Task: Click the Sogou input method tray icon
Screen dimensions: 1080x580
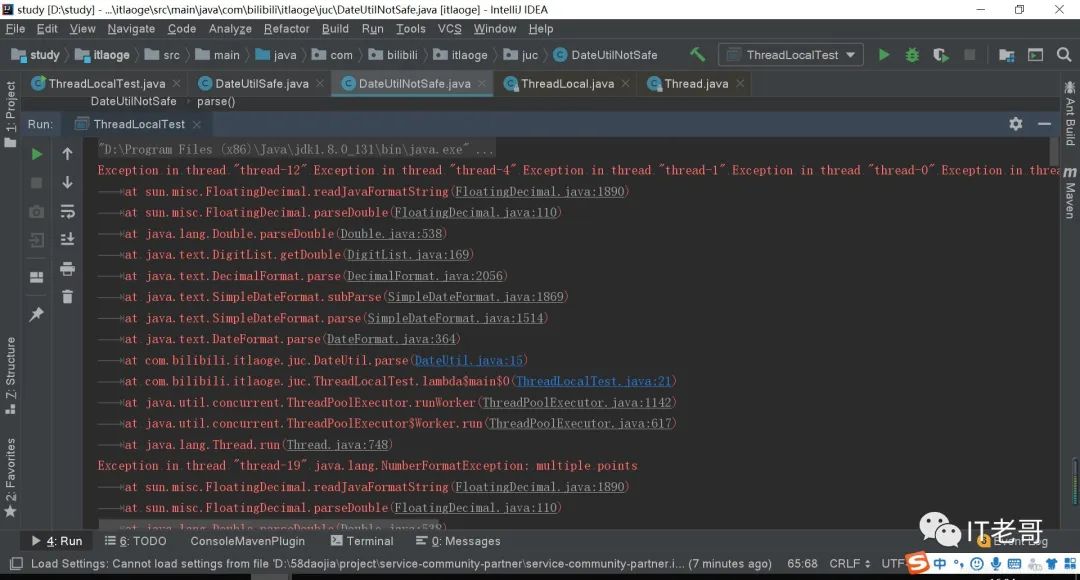Action: tap(917, 563)
